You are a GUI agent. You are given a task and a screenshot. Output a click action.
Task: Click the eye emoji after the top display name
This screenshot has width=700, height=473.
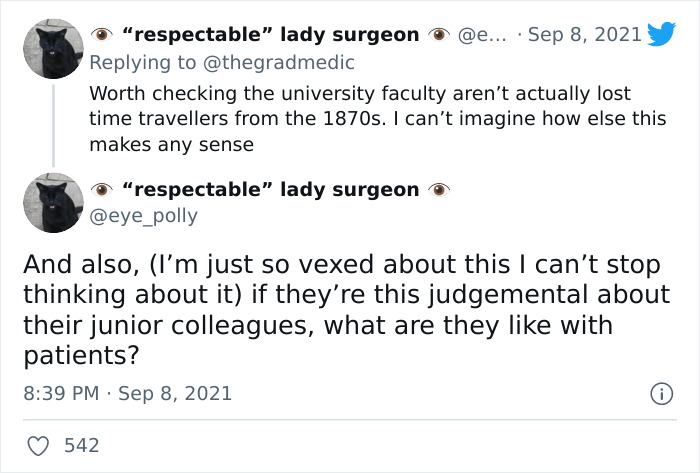(x=438, y=35)
